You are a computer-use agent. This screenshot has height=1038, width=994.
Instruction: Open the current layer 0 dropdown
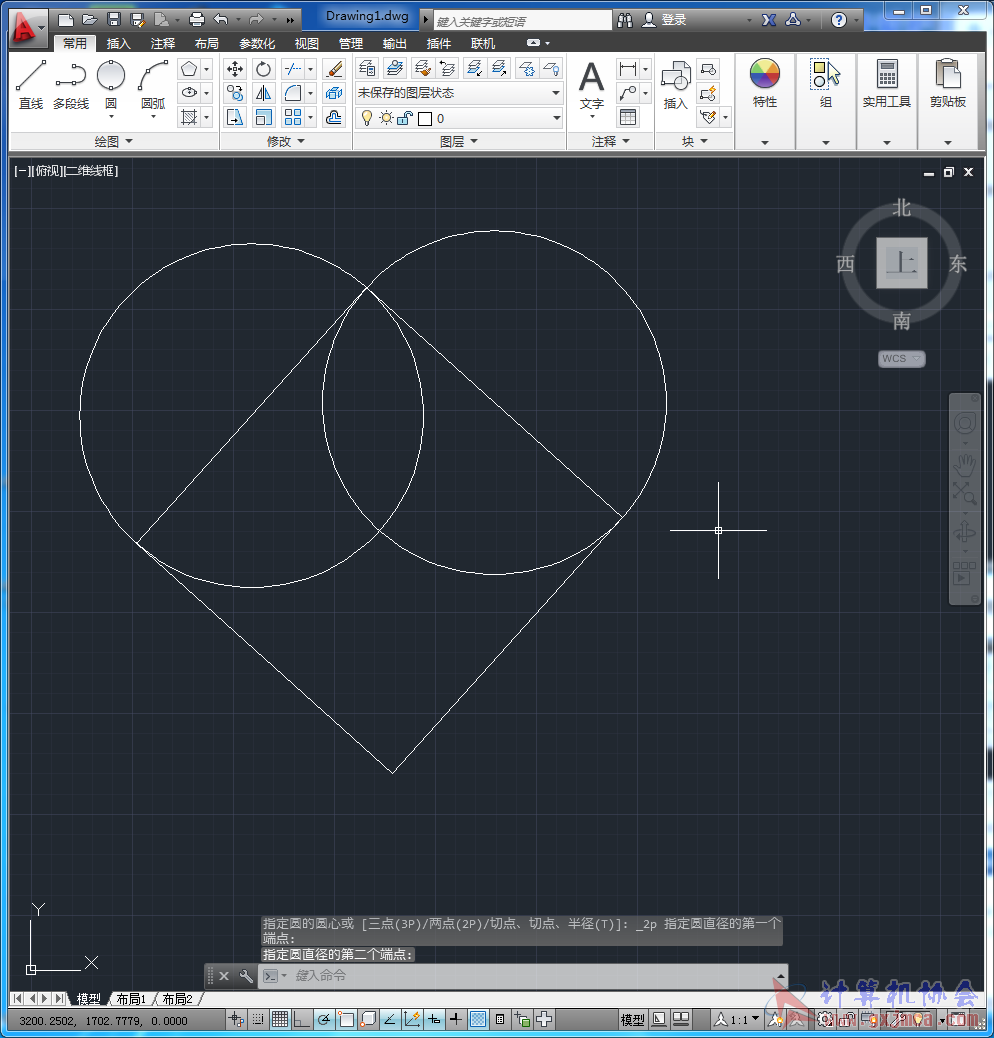(459, 118)
